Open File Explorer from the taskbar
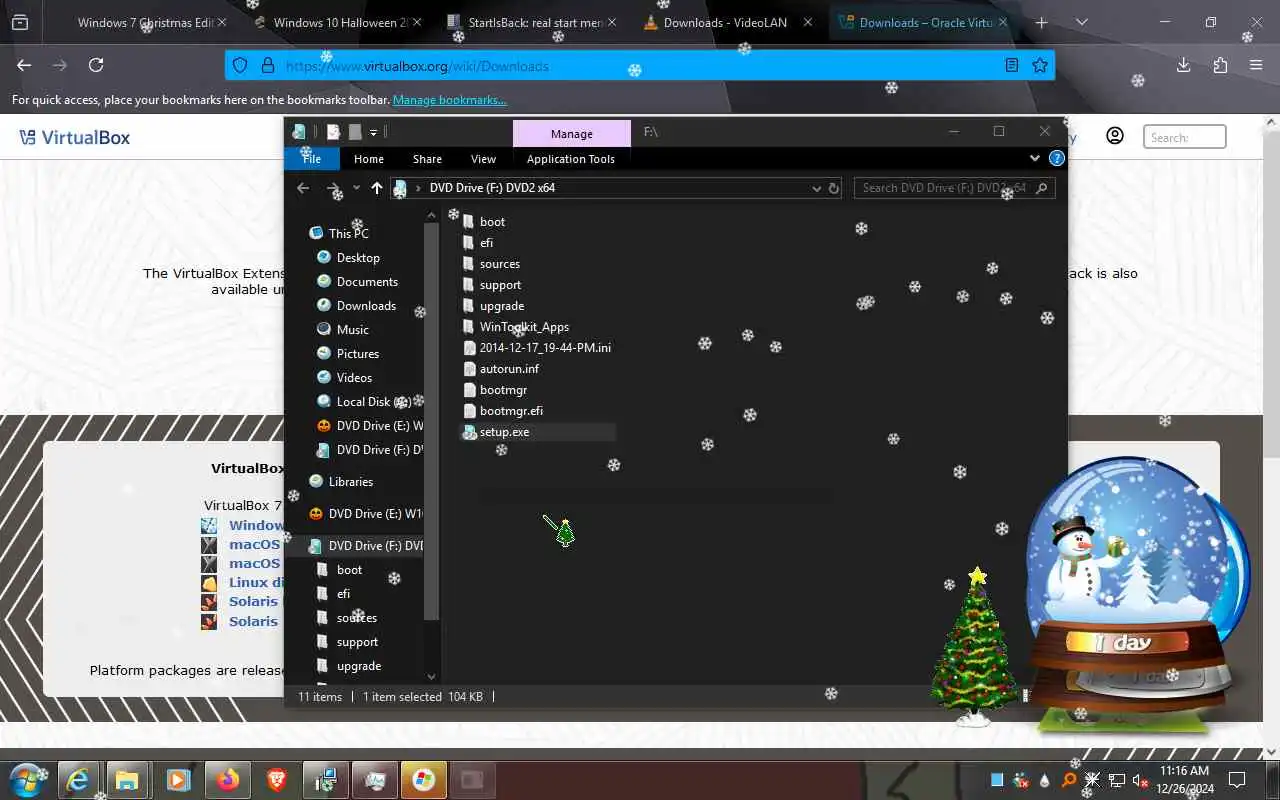The height and width of the screenshot is (800, 1280). click(x=127, y=779)
